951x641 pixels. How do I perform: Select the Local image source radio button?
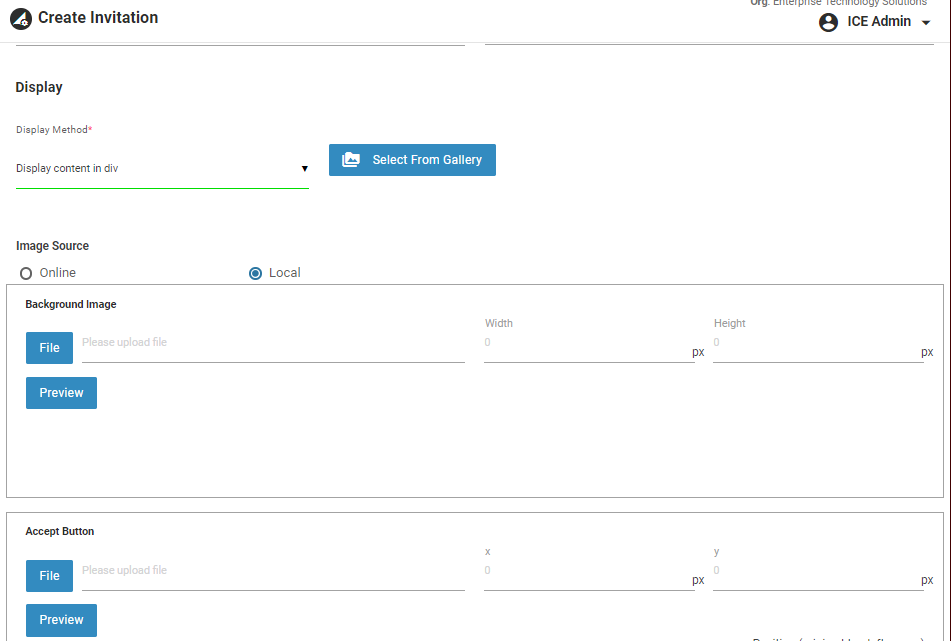pyautogui.click(x=255, y=273)
